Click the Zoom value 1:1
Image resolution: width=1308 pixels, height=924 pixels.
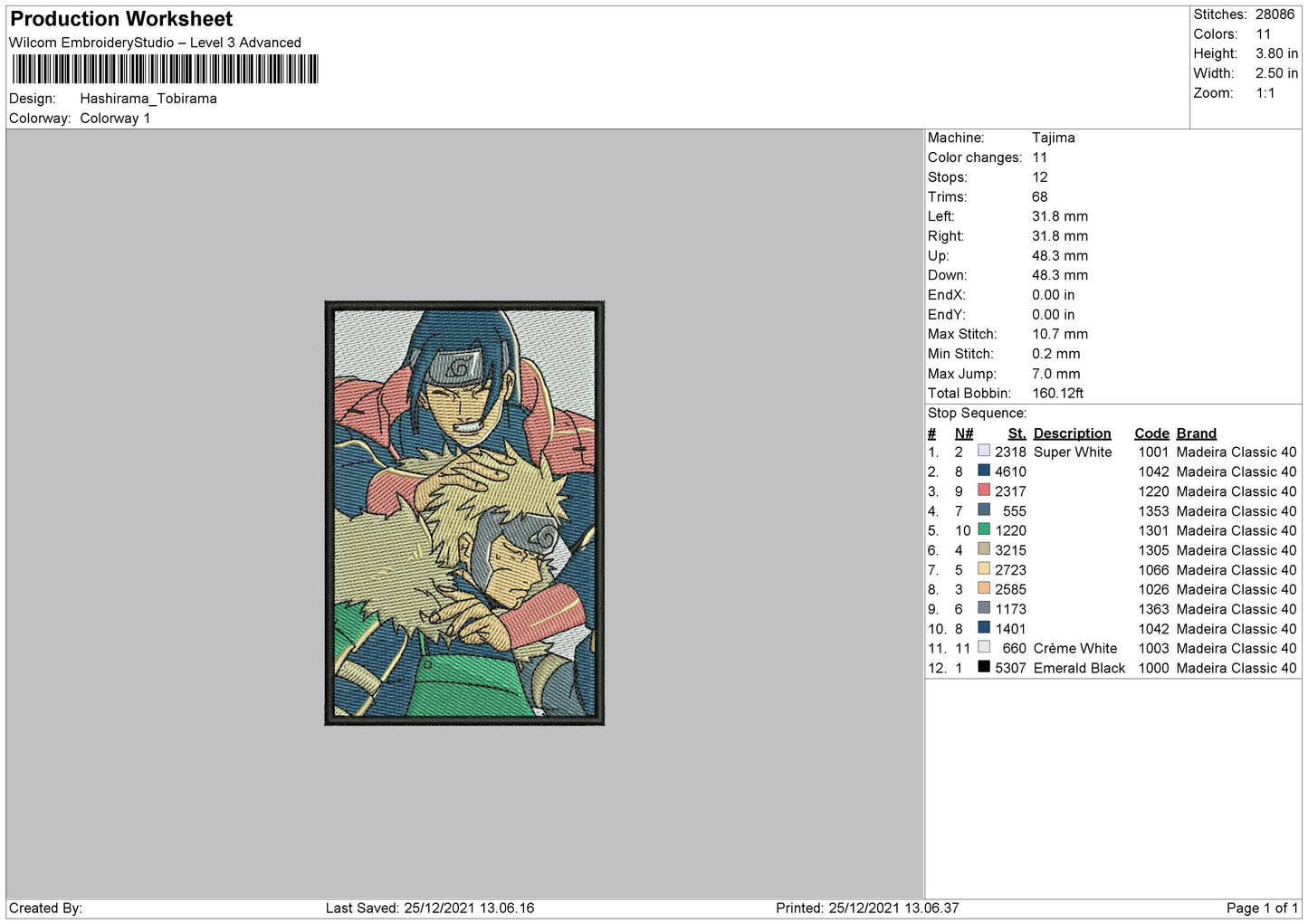[1265, 93]
